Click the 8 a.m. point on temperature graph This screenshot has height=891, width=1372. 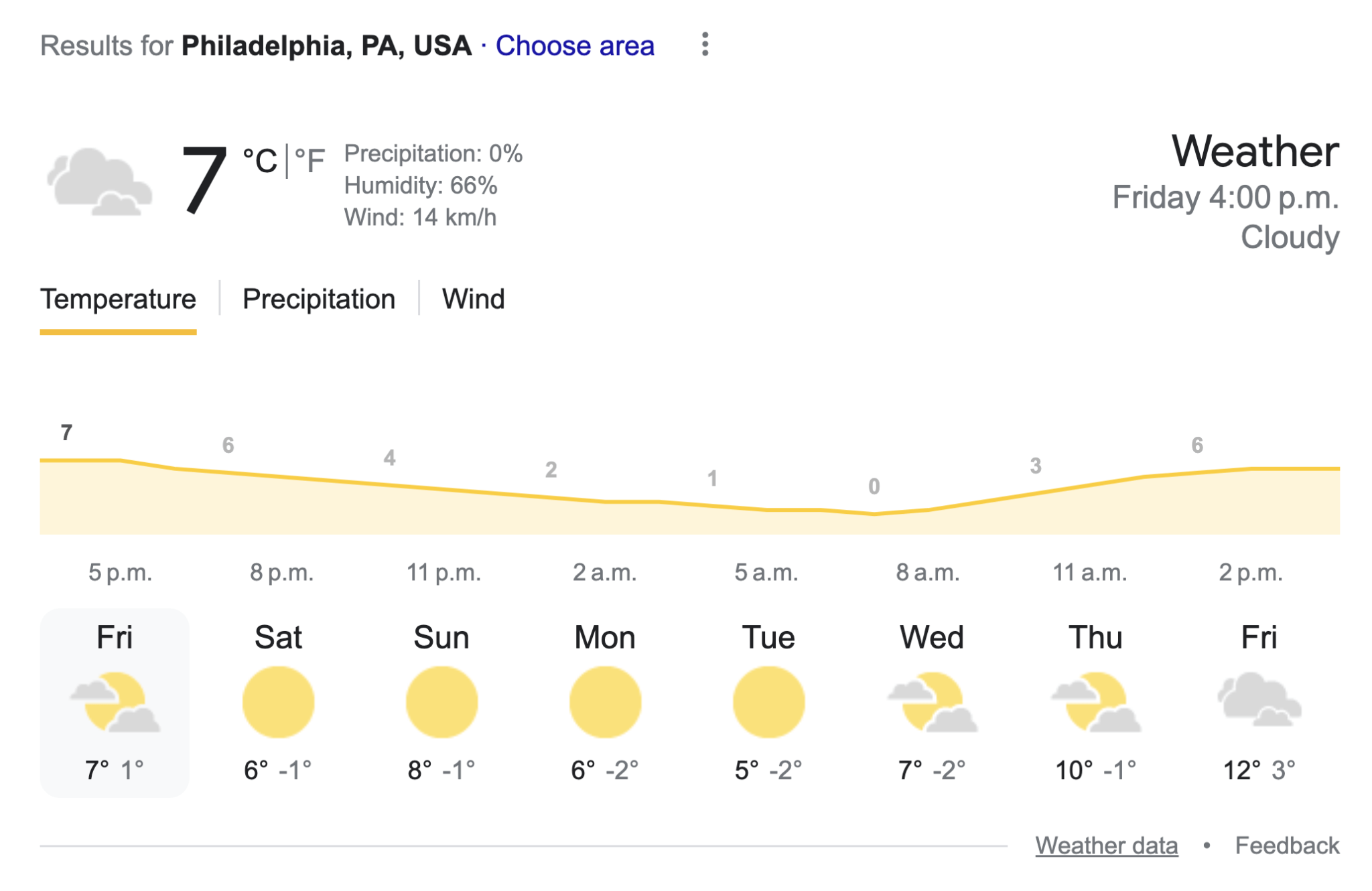click(929, 510)
